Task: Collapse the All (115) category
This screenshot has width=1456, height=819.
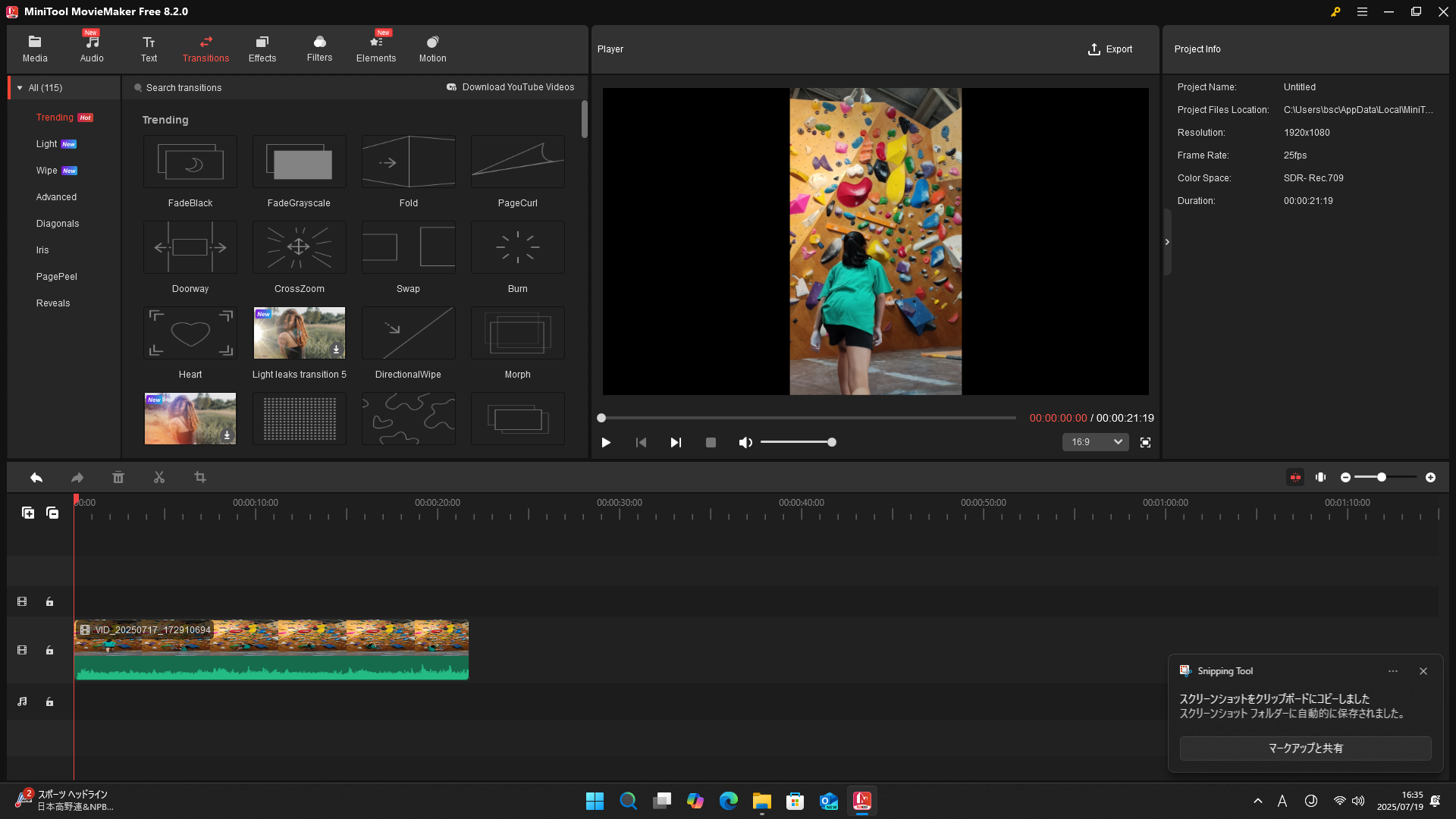Action: pyautogui.click(x=20, y=88)
